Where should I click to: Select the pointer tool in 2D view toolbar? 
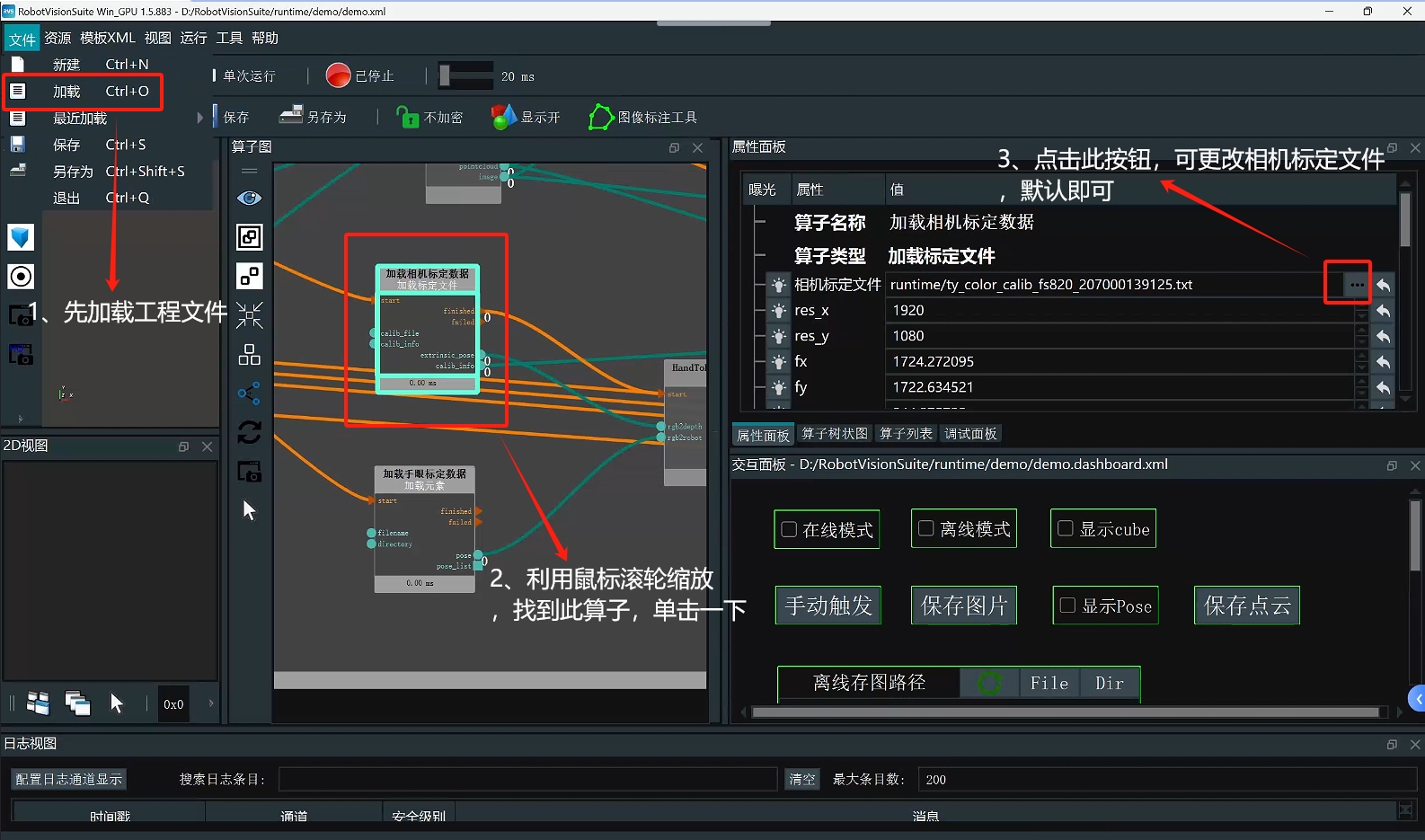tap(117, 703)
